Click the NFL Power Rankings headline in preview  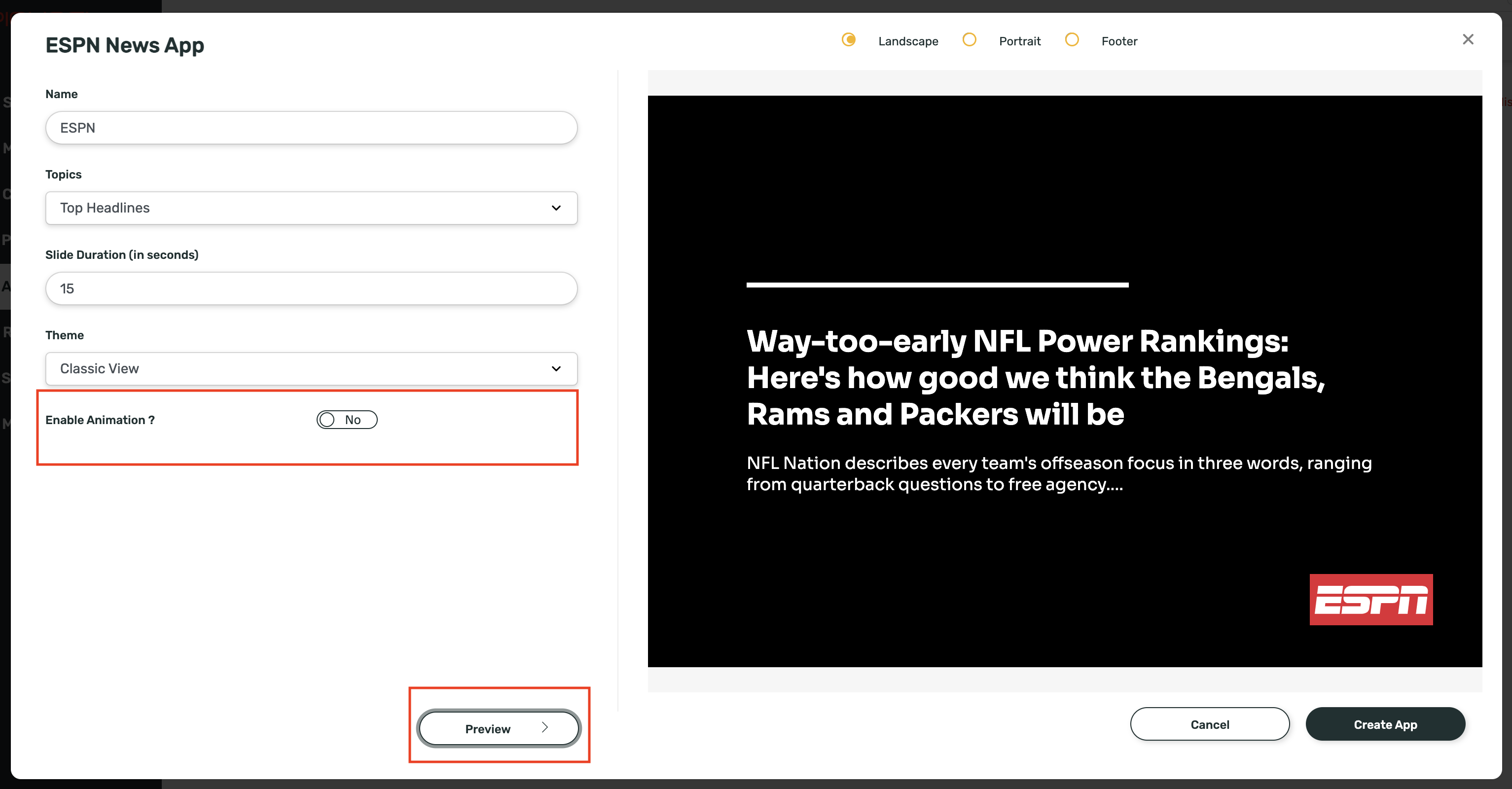pos(1036,377)
